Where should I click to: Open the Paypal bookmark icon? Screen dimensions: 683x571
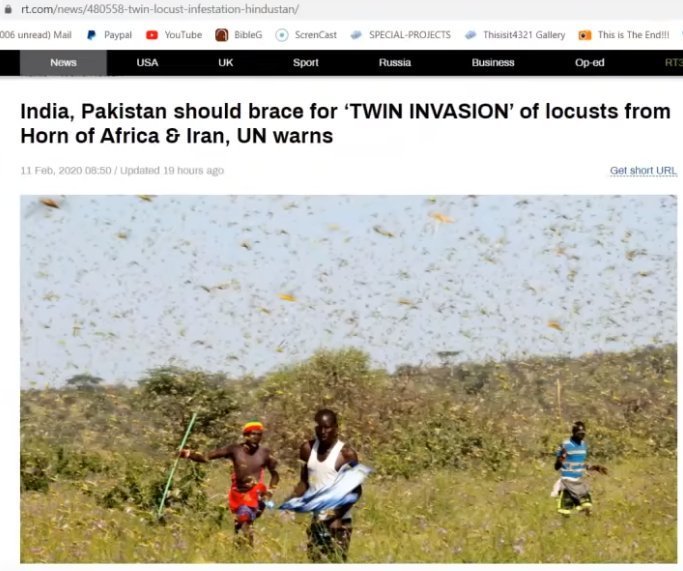click(91, 35)
